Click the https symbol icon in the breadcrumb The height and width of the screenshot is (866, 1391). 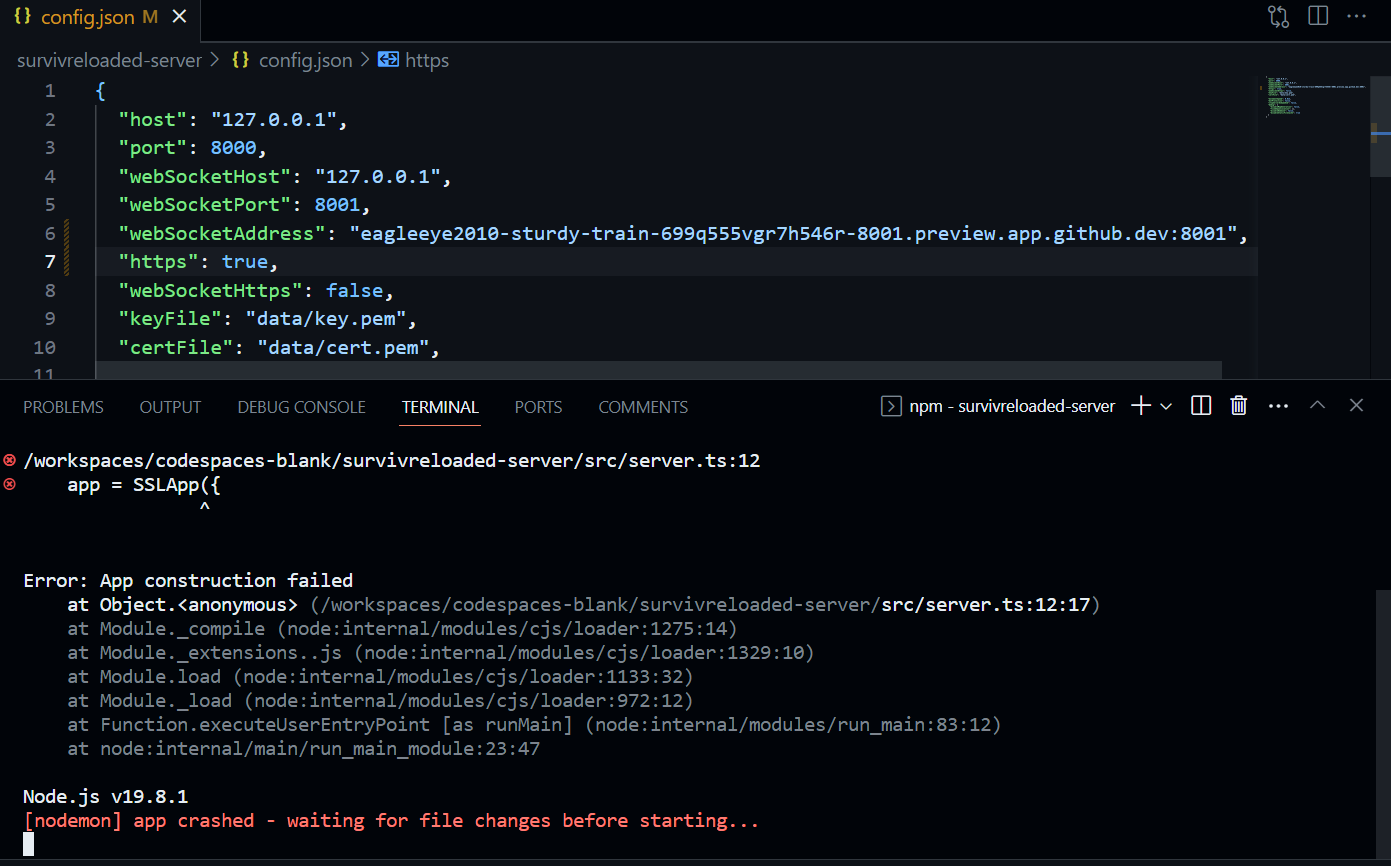[x=389, y=60]
